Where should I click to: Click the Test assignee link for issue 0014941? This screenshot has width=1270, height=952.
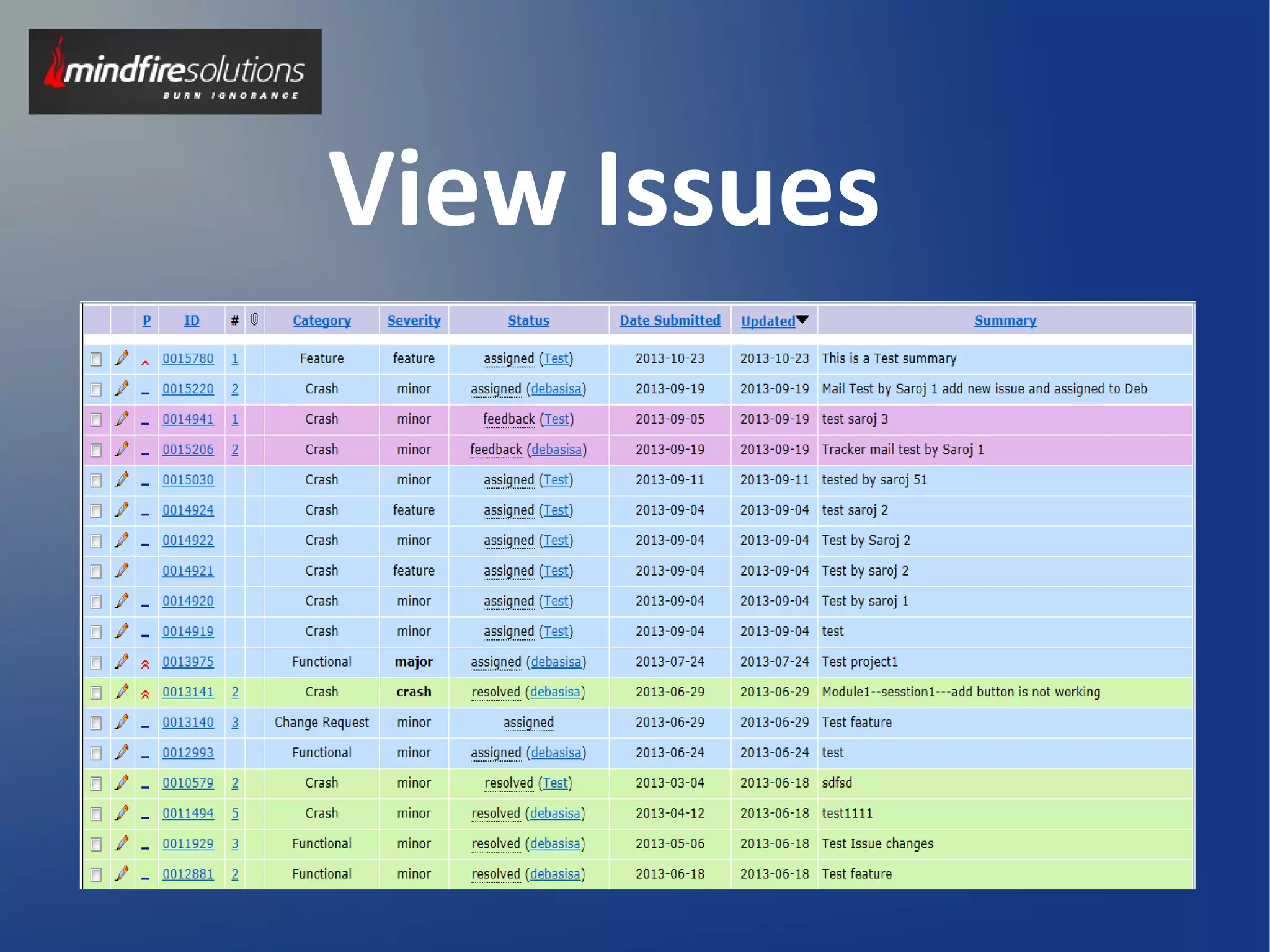[557, 419]
